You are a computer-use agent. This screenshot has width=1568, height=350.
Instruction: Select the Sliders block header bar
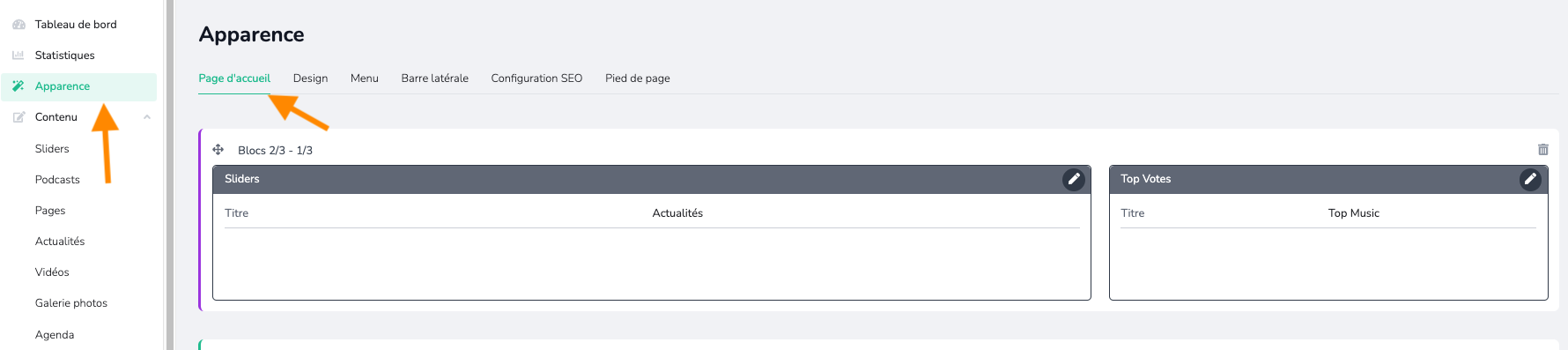tap(652, 179)
